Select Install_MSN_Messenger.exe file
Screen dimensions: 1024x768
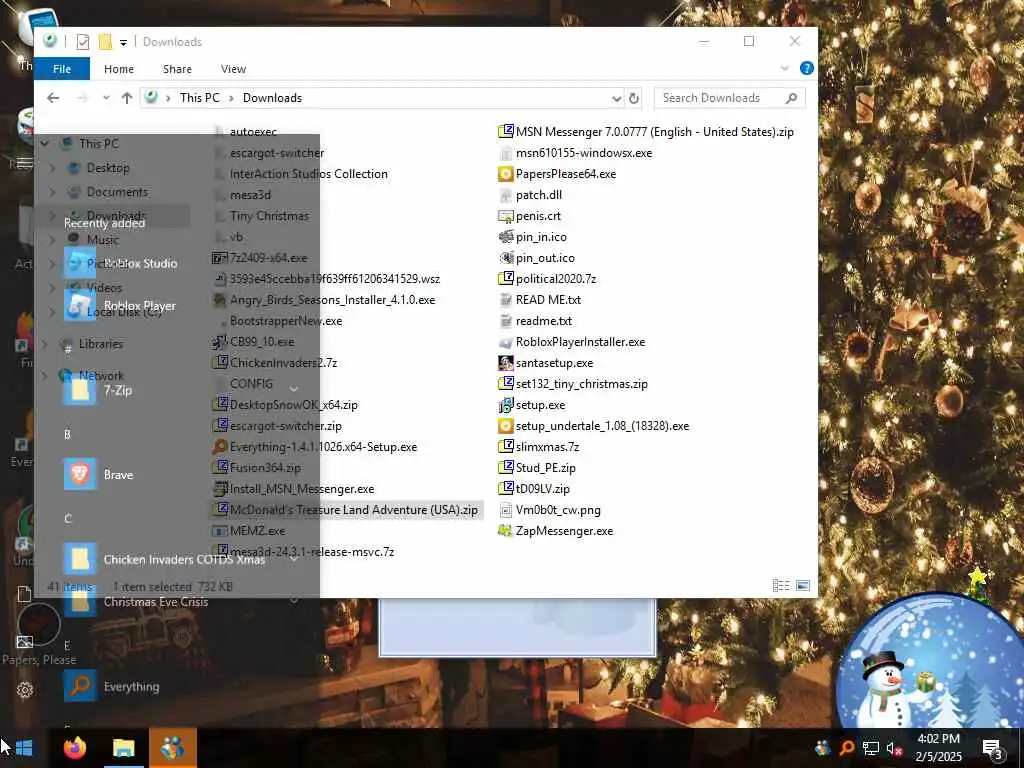point(294,488)
